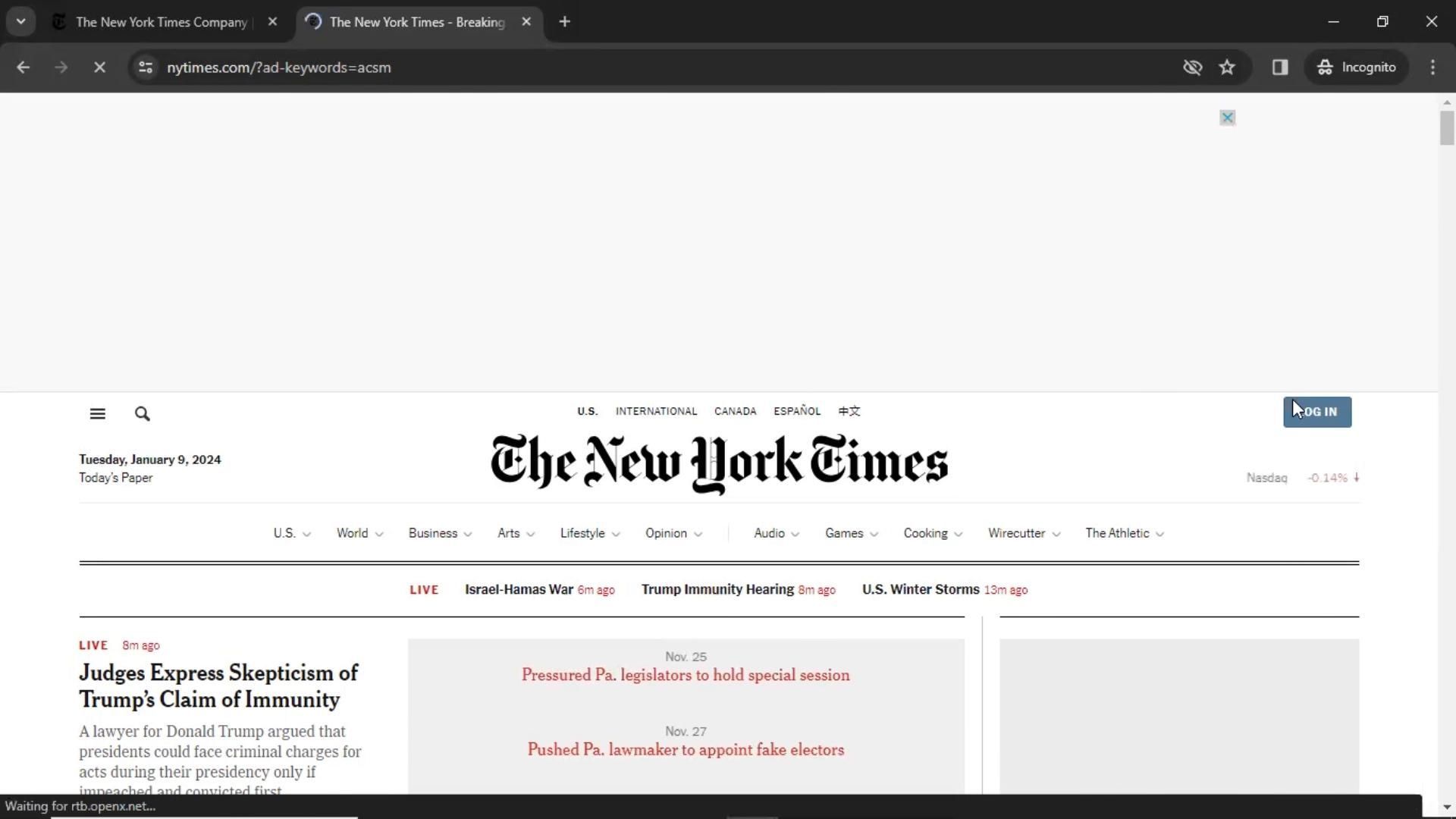Open Chrome three-dot menu
Screen dimensions: 1456x819
coord(1432,67)
